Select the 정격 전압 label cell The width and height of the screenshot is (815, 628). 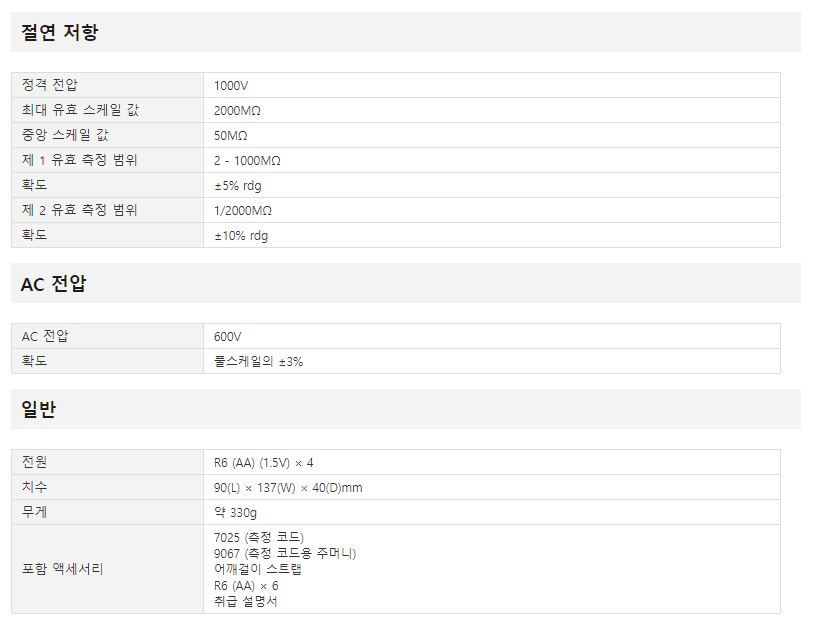point(108,85)
